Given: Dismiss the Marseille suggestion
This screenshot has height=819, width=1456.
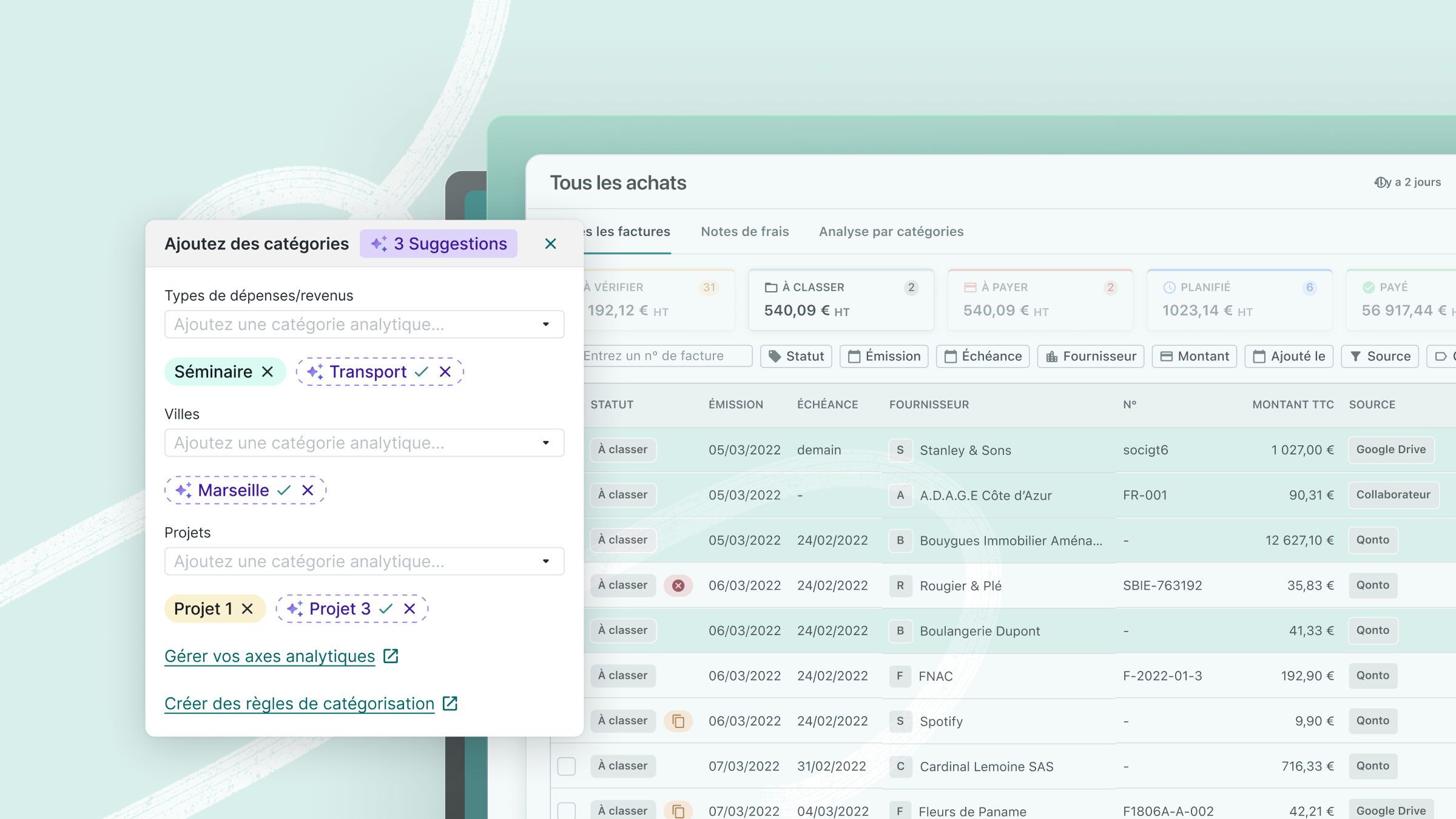Looking at the screenshot, I should coord(308,490).
